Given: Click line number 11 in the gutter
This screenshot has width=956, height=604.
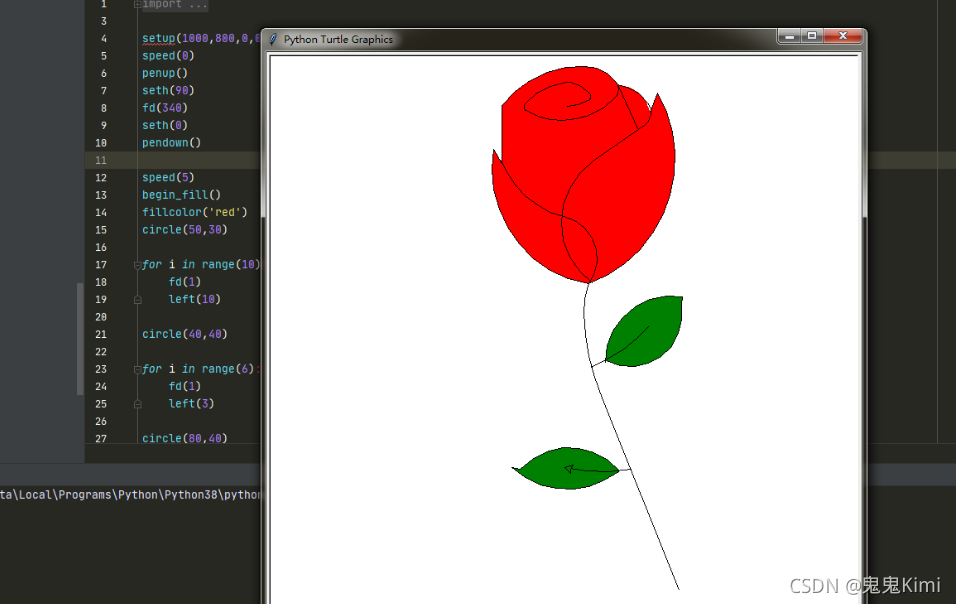Looking at the screenshot, I should [x=101, y=160].
